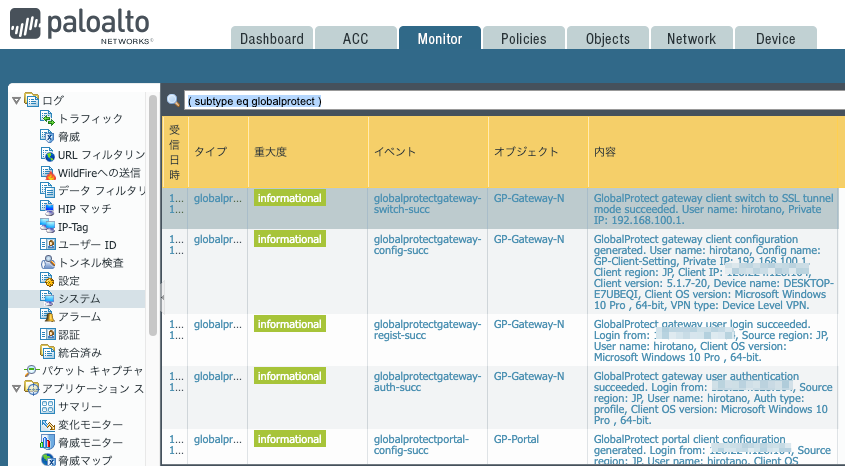
Task: Open the Threat monitor (脅威モニター) icon
Action: coord(47,442)
